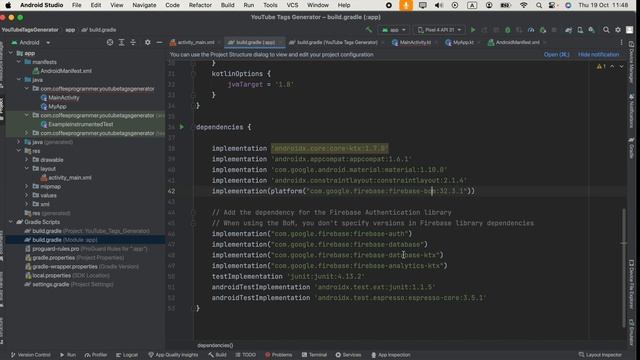Open IDE settings gear in main toolbar
The image size is (640, 360).
click(x=618, y=30)
